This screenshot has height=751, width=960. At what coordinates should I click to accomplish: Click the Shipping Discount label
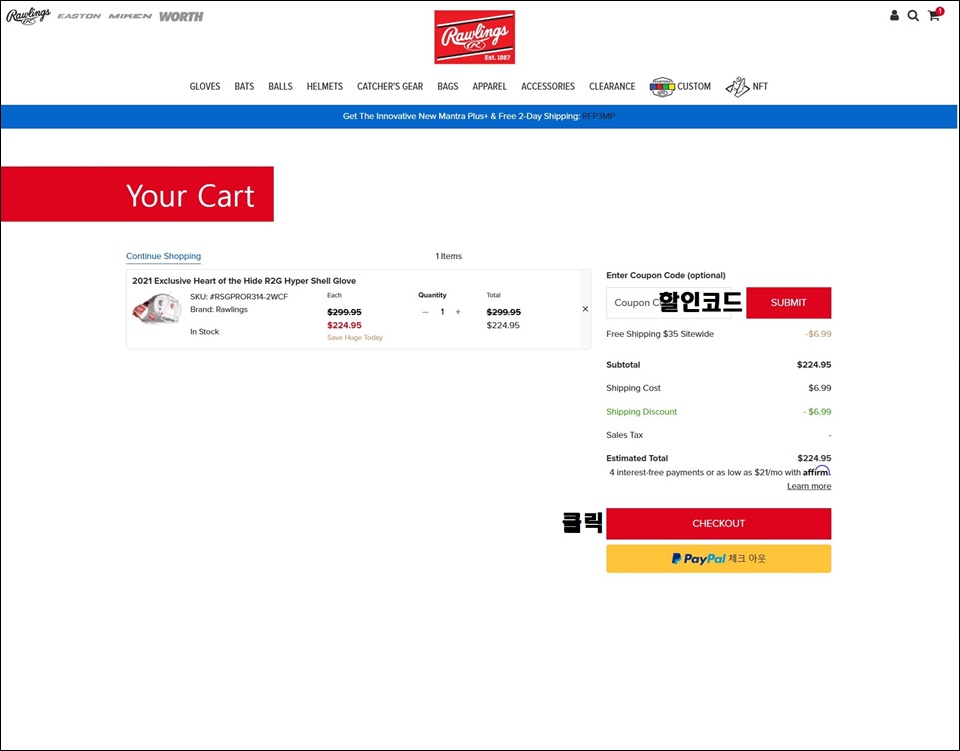coord(642,412)
